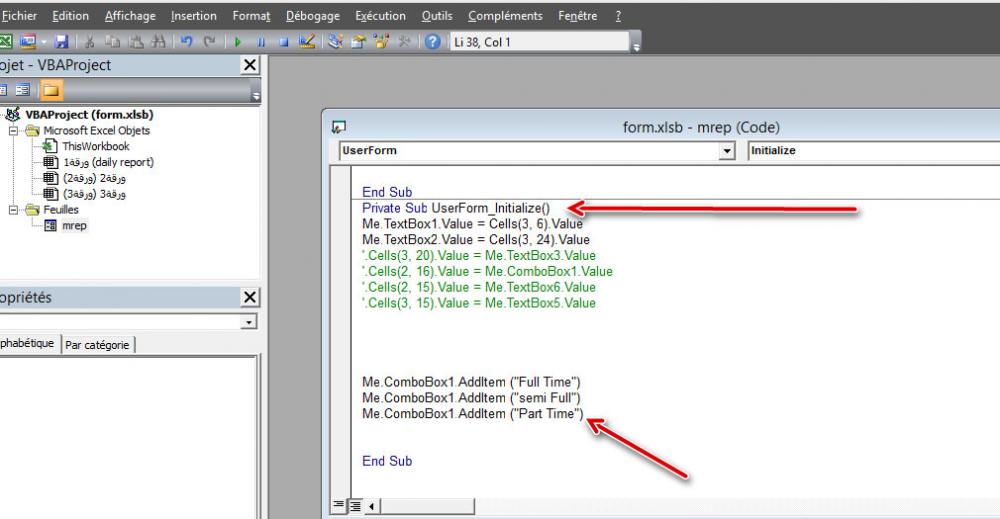Open the standard toolbar options arrow
1000x519 pixels.
click(636, 45)
